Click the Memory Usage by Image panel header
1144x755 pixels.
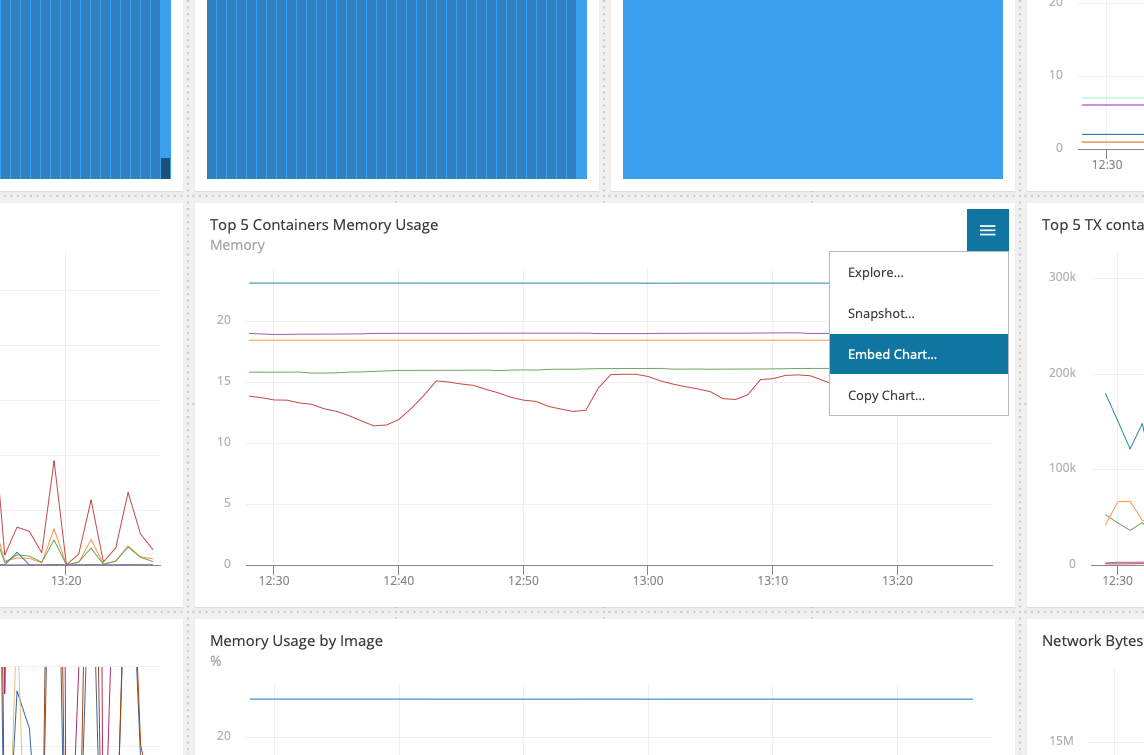click(x=295, y=640)
